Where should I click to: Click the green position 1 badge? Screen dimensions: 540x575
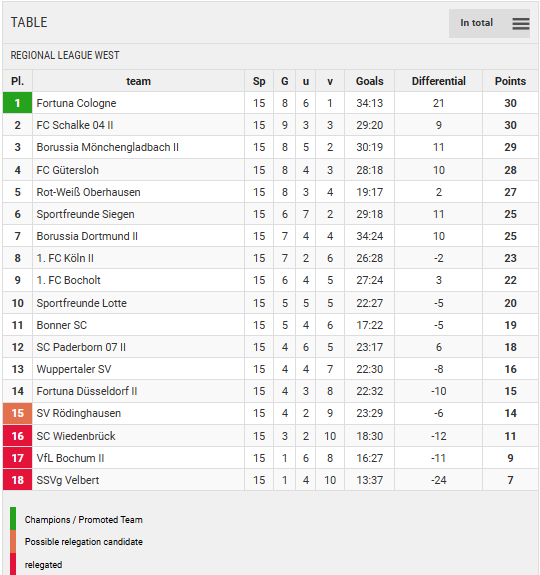pyautogui.click(x=18, y=103)
